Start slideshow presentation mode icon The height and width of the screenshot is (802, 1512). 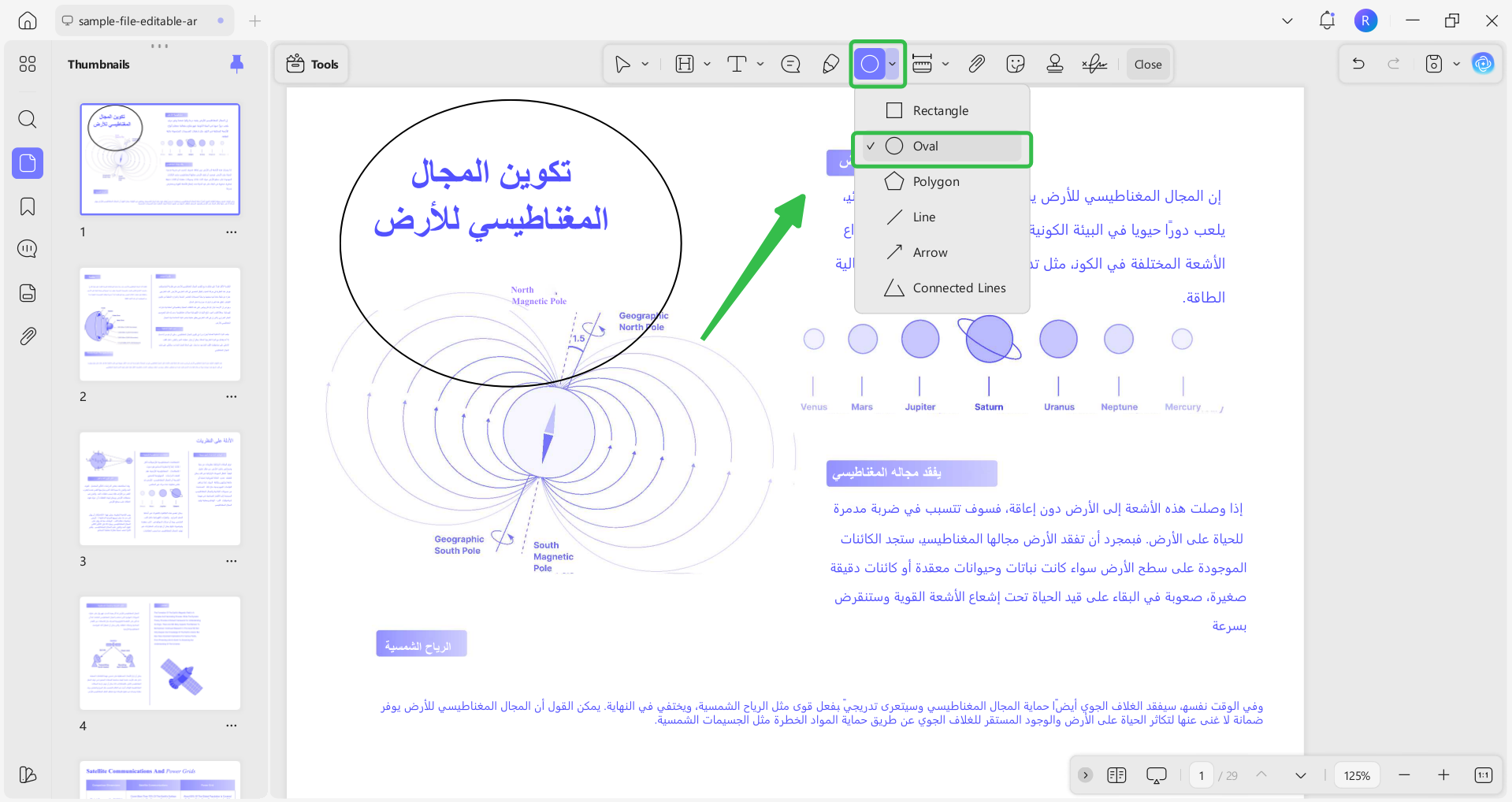pos(1156,775)
